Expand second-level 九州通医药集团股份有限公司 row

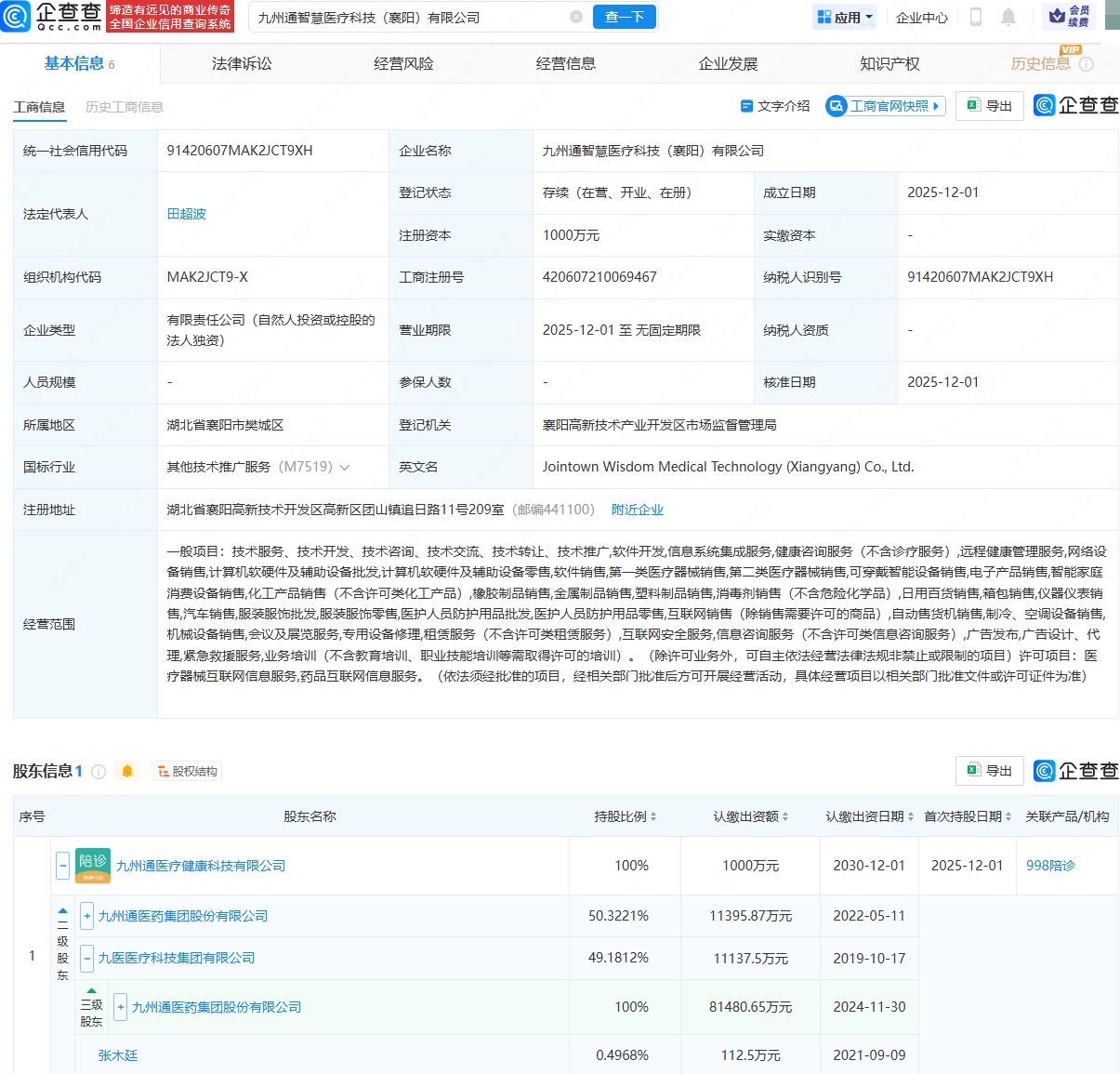86,916
